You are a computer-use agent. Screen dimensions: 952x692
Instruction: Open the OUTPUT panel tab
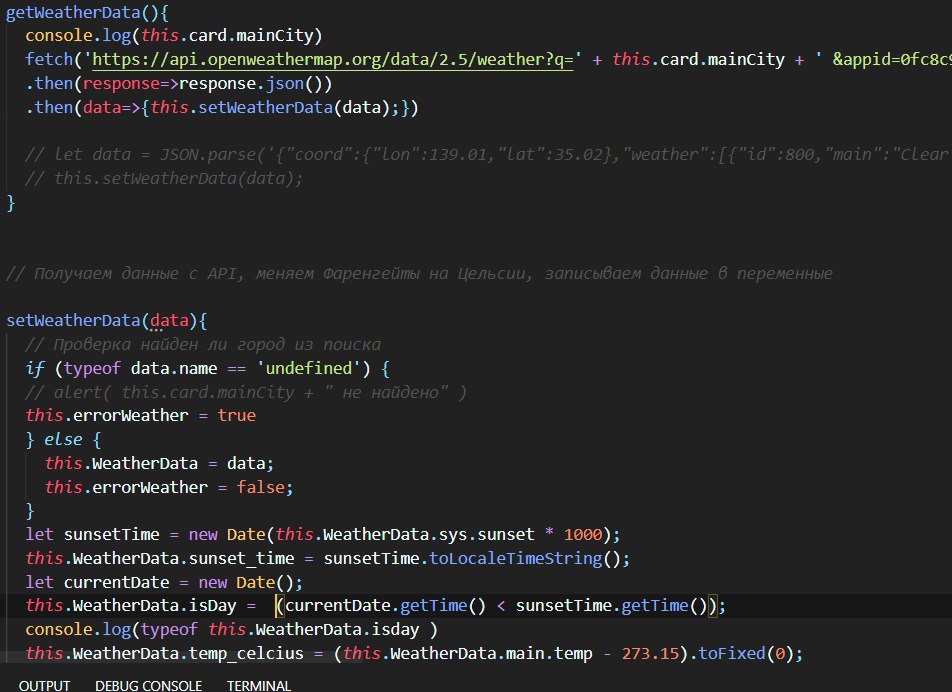click(x=44, y=685)
